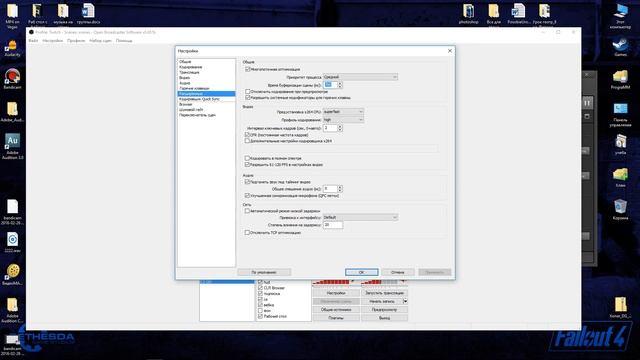
Task: Decrease the global audio offset stepper
Action: pyautogui.click(x=340, y=191)
